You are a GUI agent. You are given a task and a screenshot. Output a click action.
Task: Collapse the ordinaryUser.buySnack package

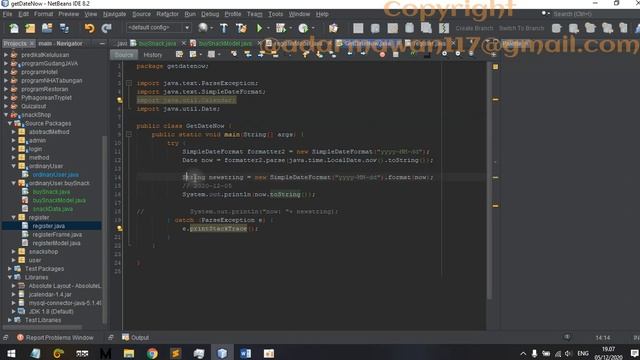[14, 183]
